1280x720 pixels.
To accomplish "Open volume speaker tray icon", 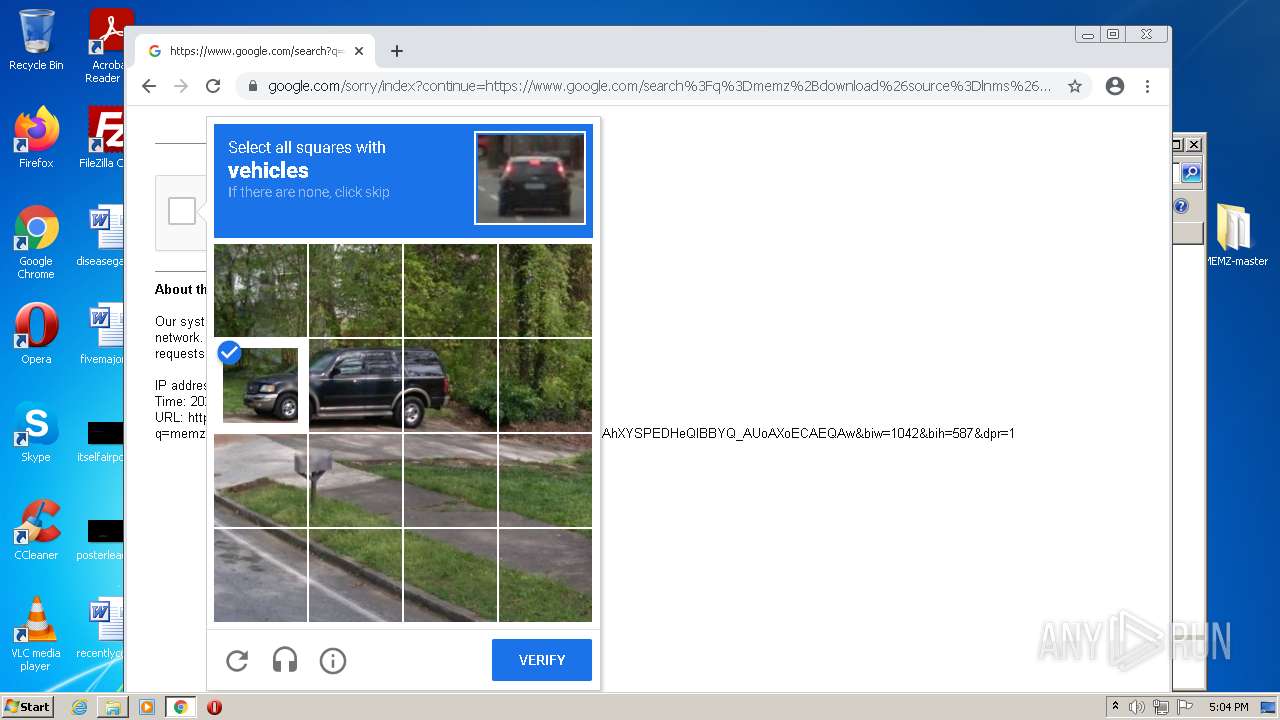I will tap(1137, 707).
